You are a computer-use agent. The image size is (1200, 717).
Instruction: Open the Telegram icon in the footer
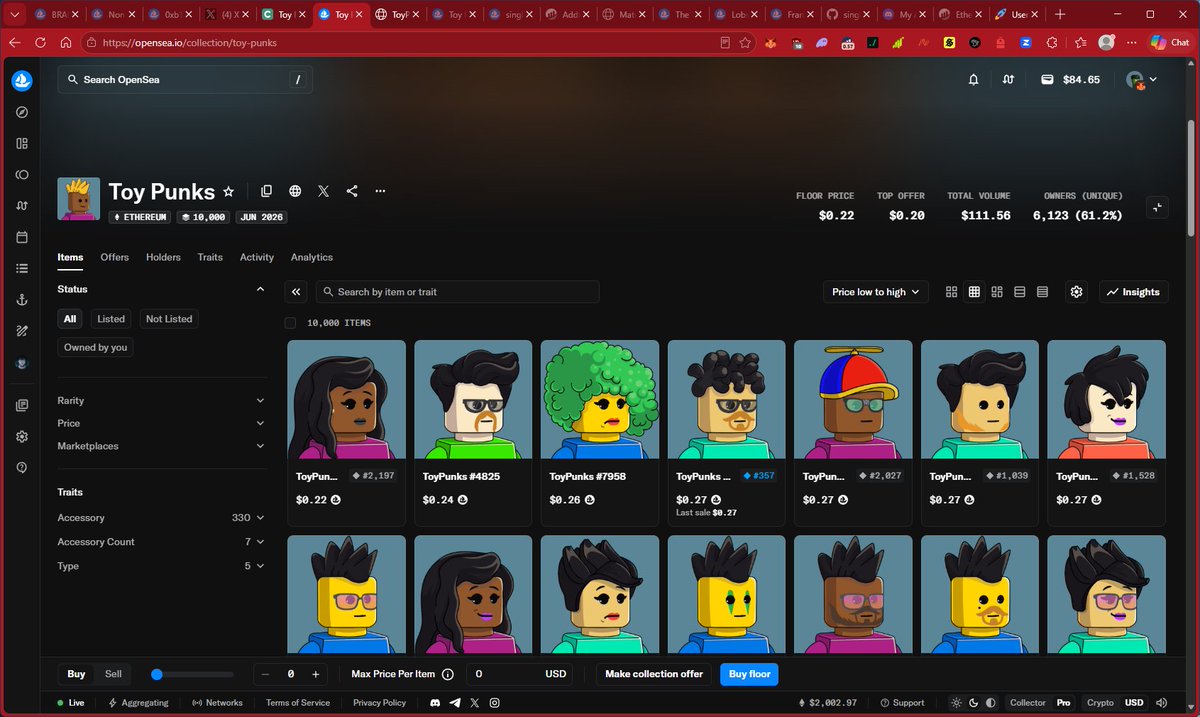click(456, 703)
